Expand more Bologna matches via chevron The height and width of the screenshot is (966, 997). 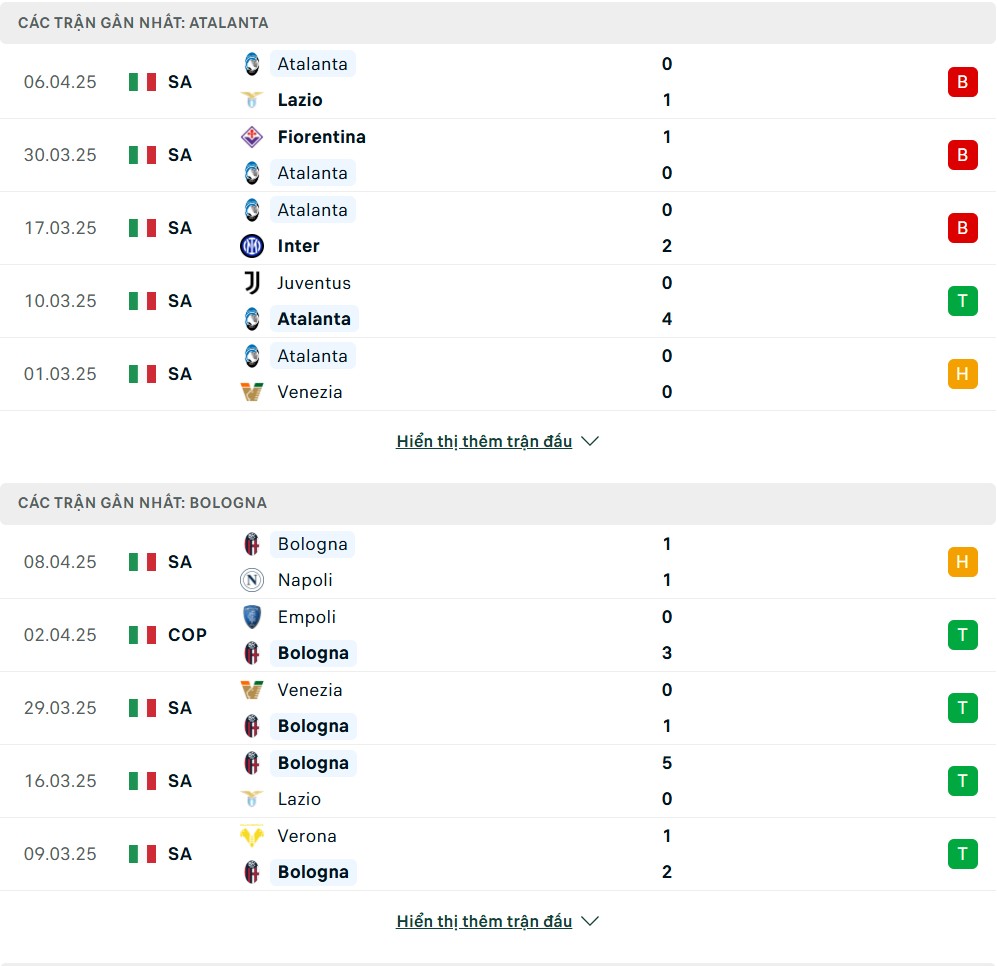[x=590, y=921]
